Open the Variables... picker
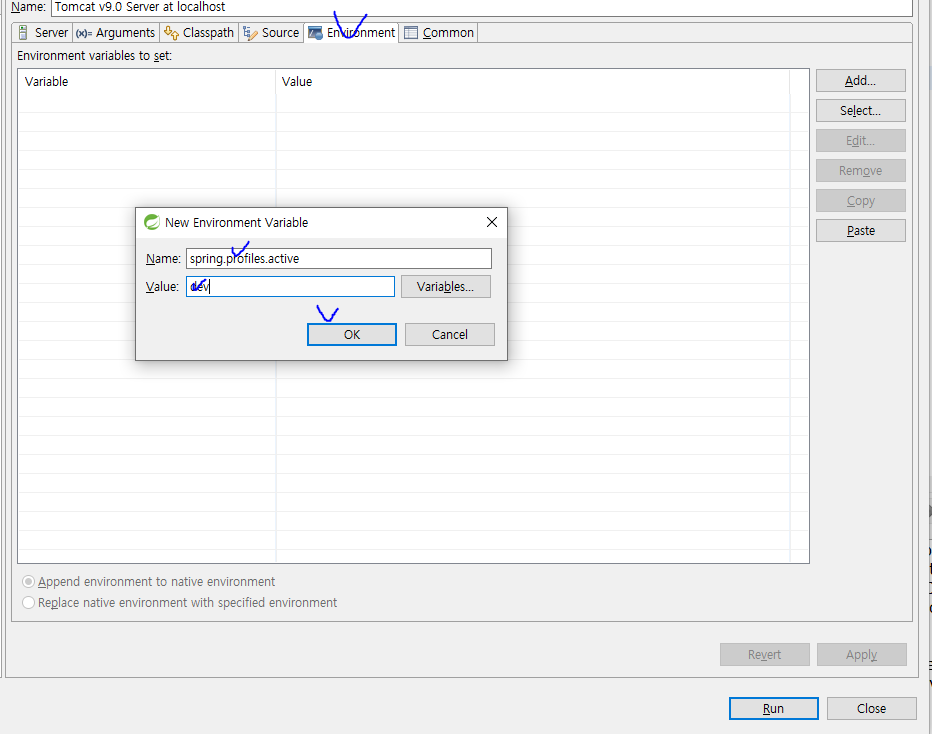Screen dimensions: 932x734 click(446, 286)
